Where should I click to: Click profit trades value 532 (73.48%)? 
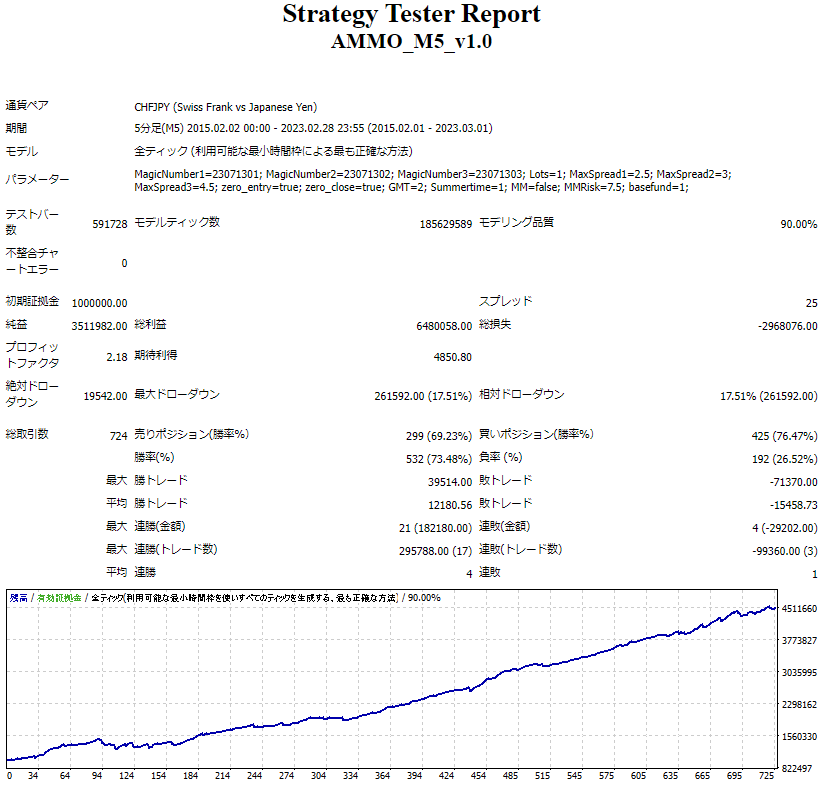pyautogui.click(x=439, y=459)
